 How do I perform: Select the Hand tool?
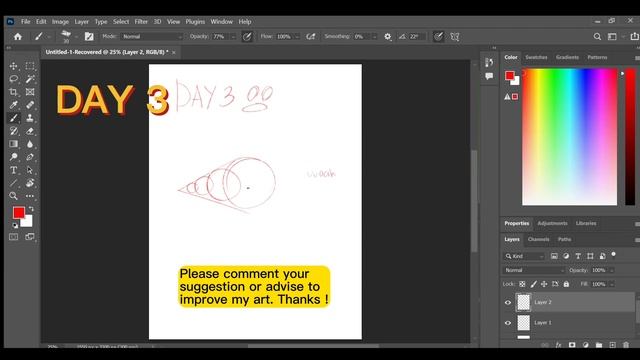[x=30, y=183]
